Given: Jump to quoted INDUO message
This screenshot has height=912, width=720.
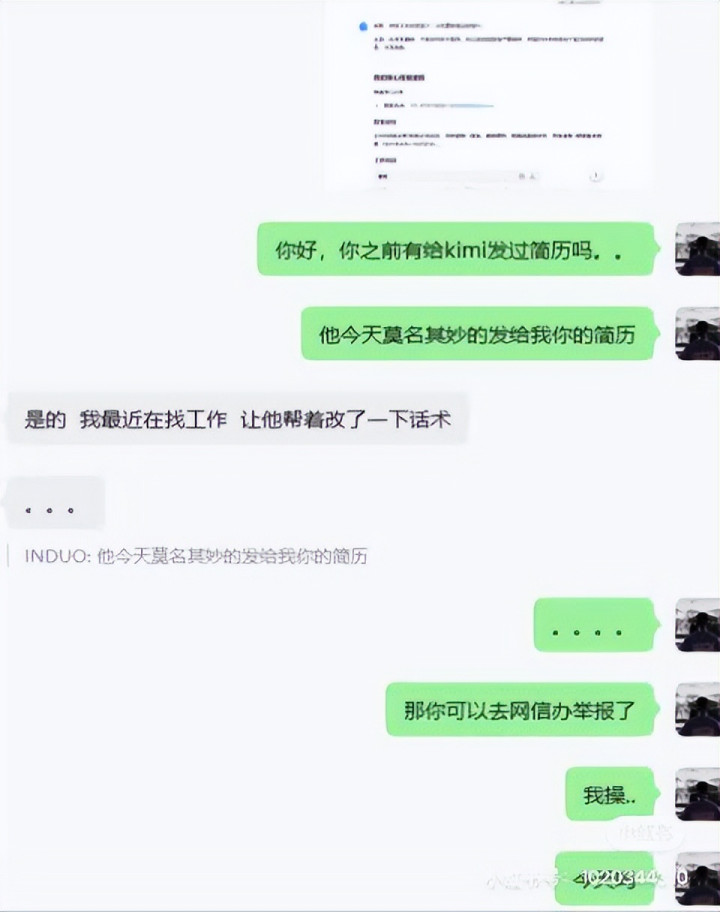Looking at the screenshot, I should (x=195, y=556).
